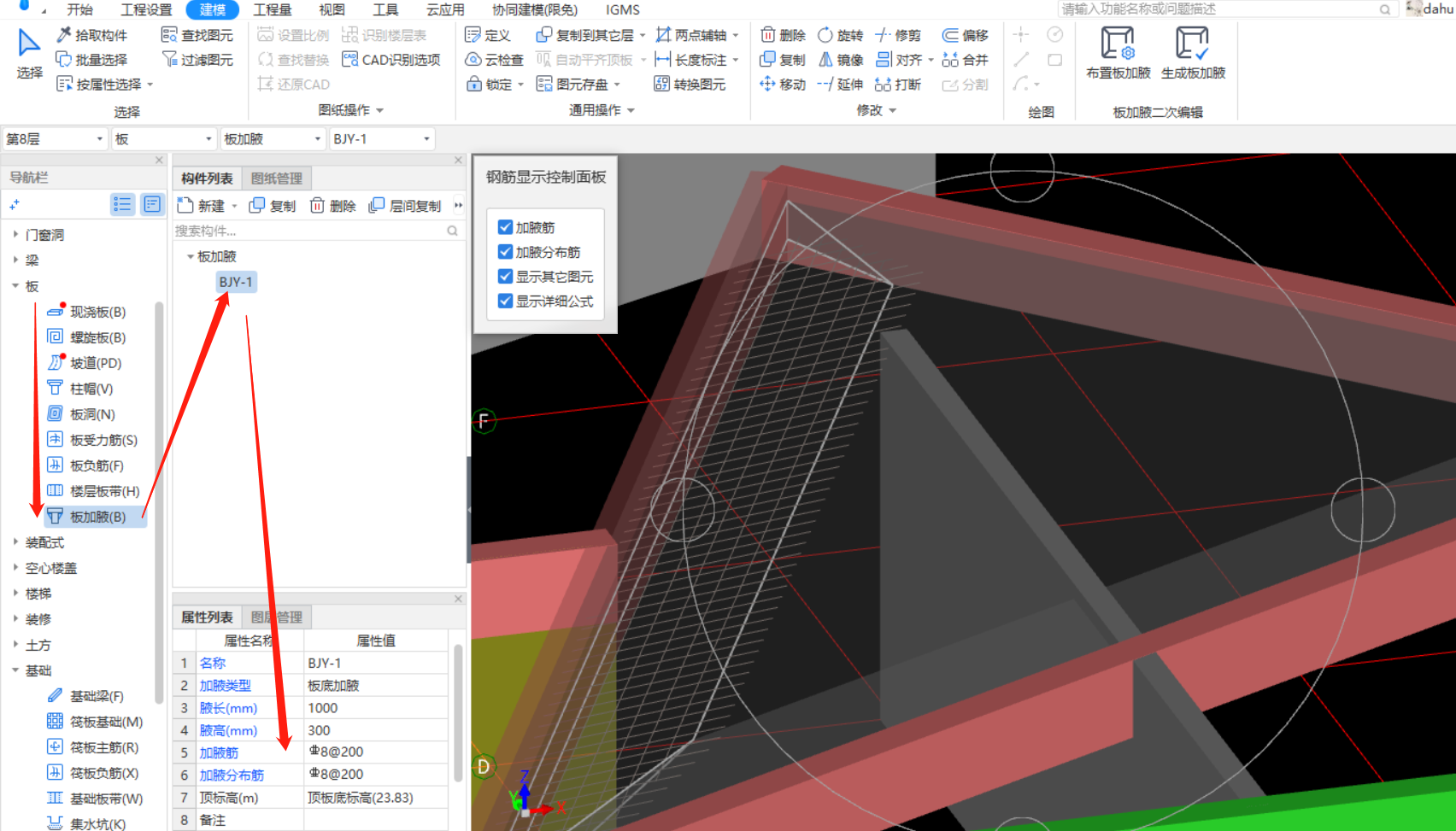Switch navigation to detail view icon
The height and width of the screenshot is (831, 1456).
[x=152, y=204]
